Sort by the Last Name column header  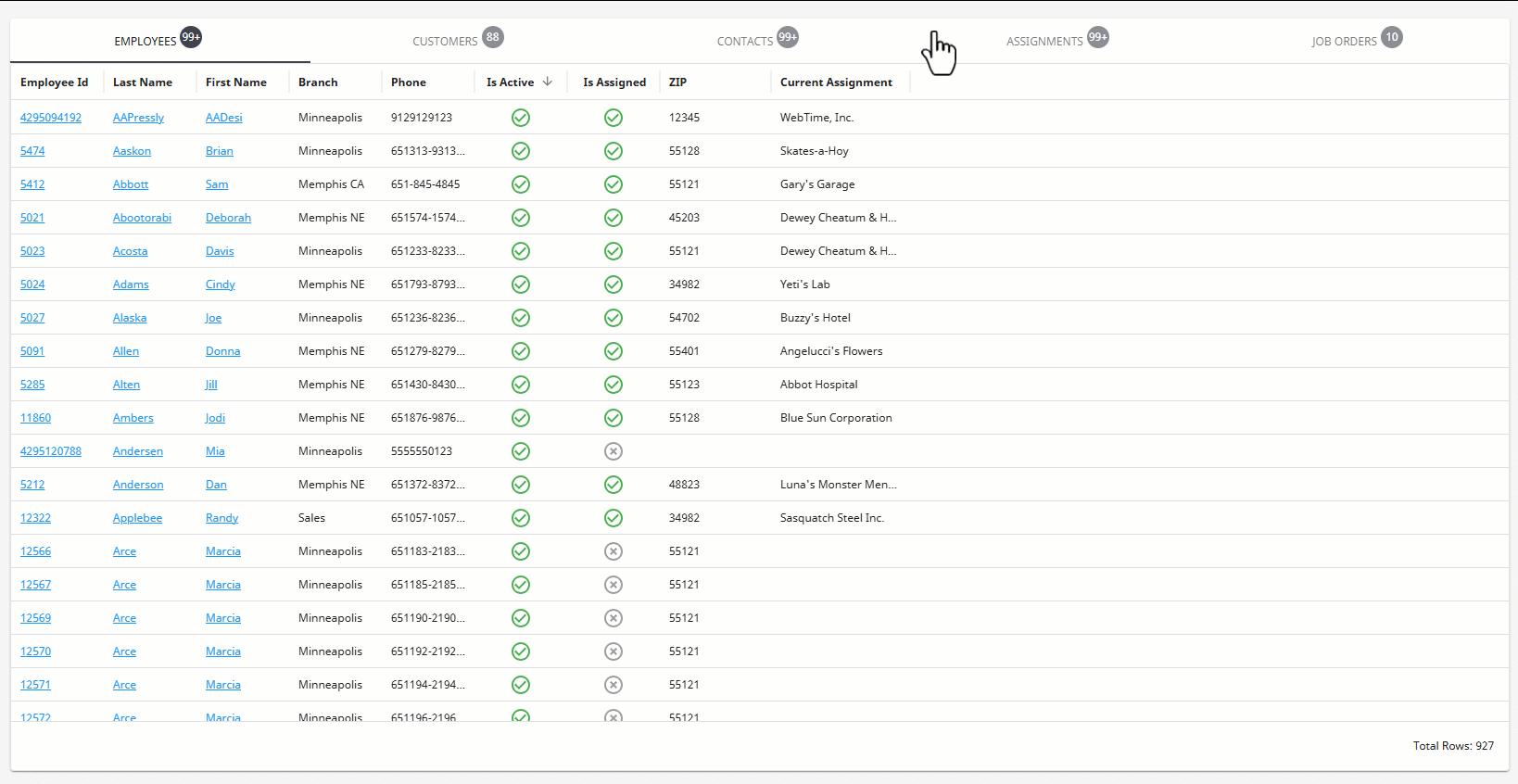[x=143, y=82]
